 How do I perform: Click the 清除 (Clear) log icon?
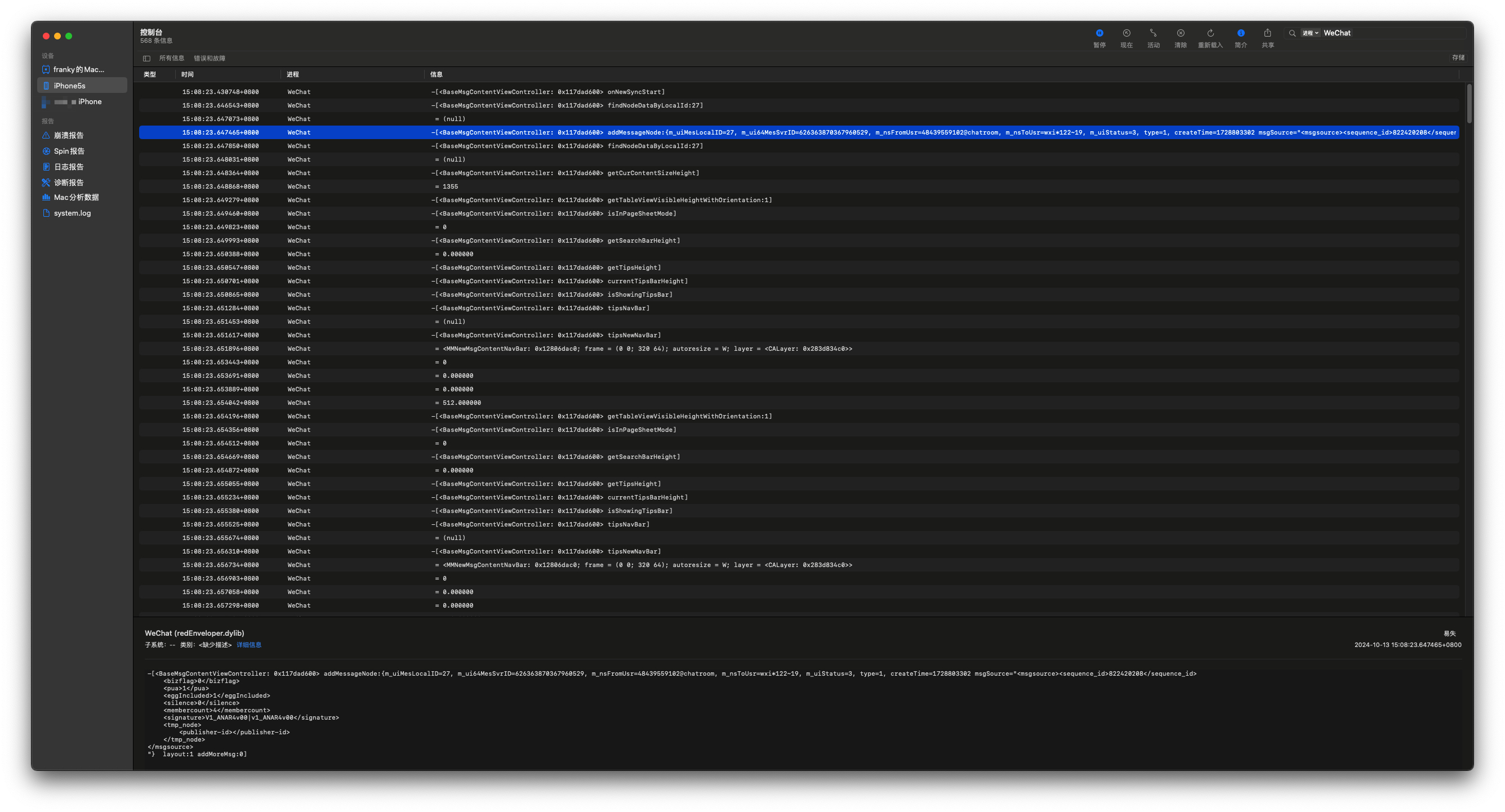pyautogui.click(x=1180, y=33)
